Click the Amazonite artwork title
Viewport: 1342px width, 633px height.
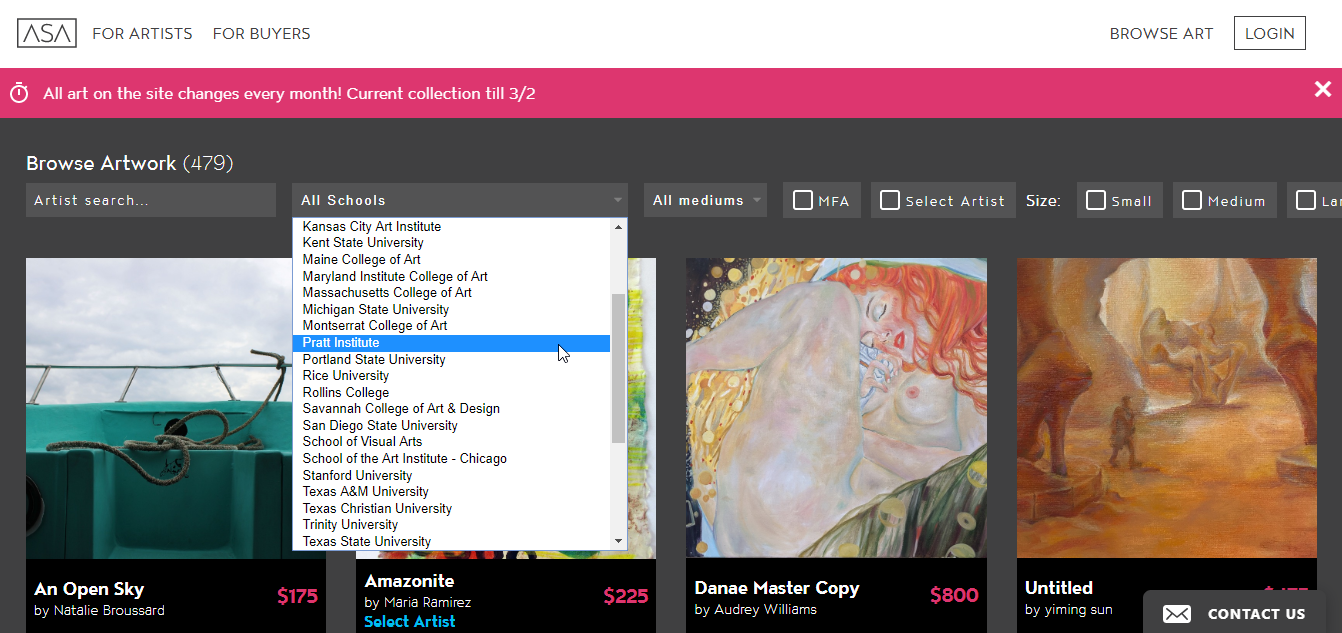[x=409, y=581]
